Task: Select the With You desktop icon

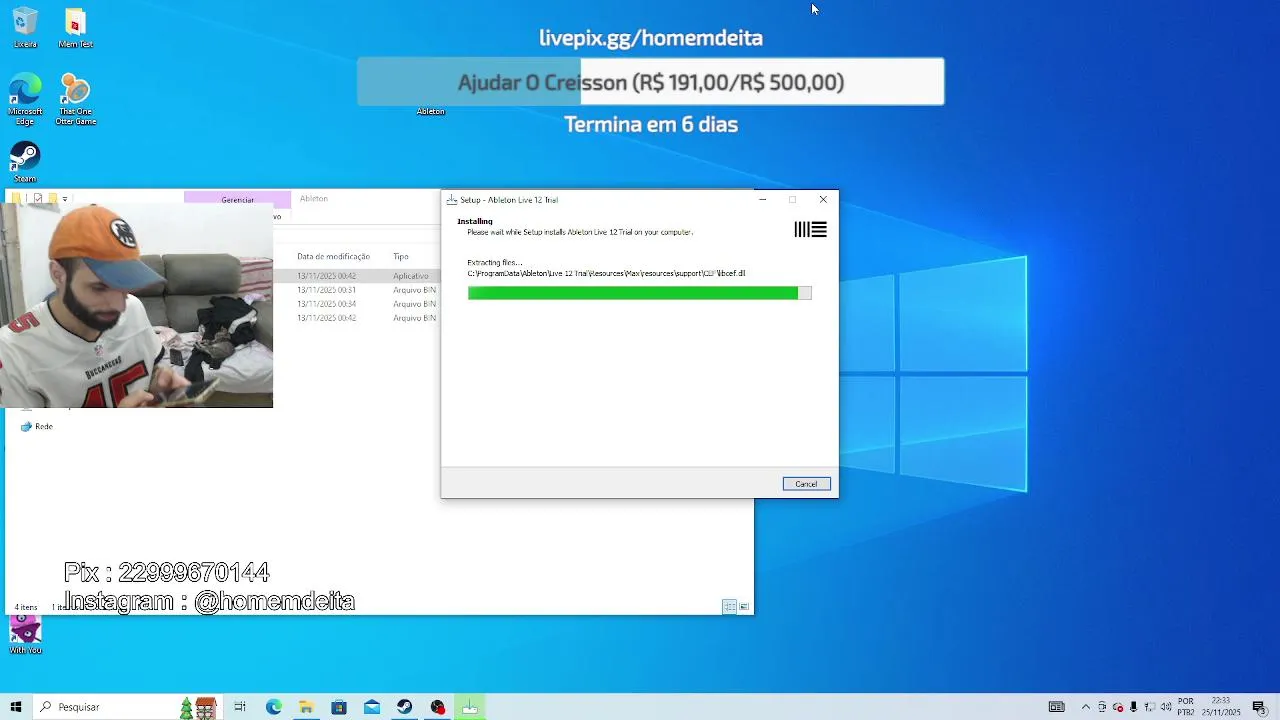Action: 25,635
